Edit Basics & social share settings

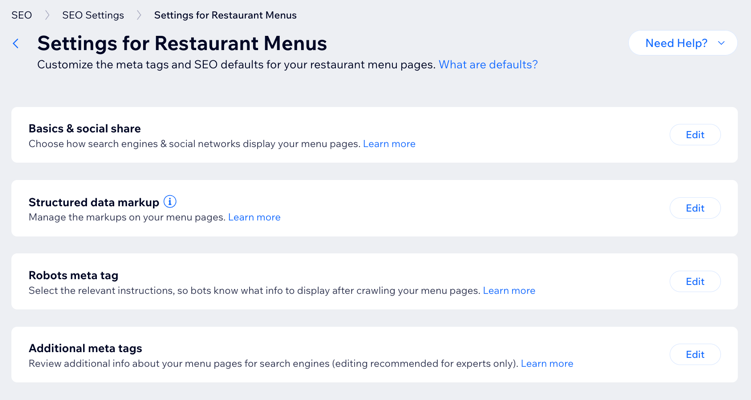coord(695,135)
